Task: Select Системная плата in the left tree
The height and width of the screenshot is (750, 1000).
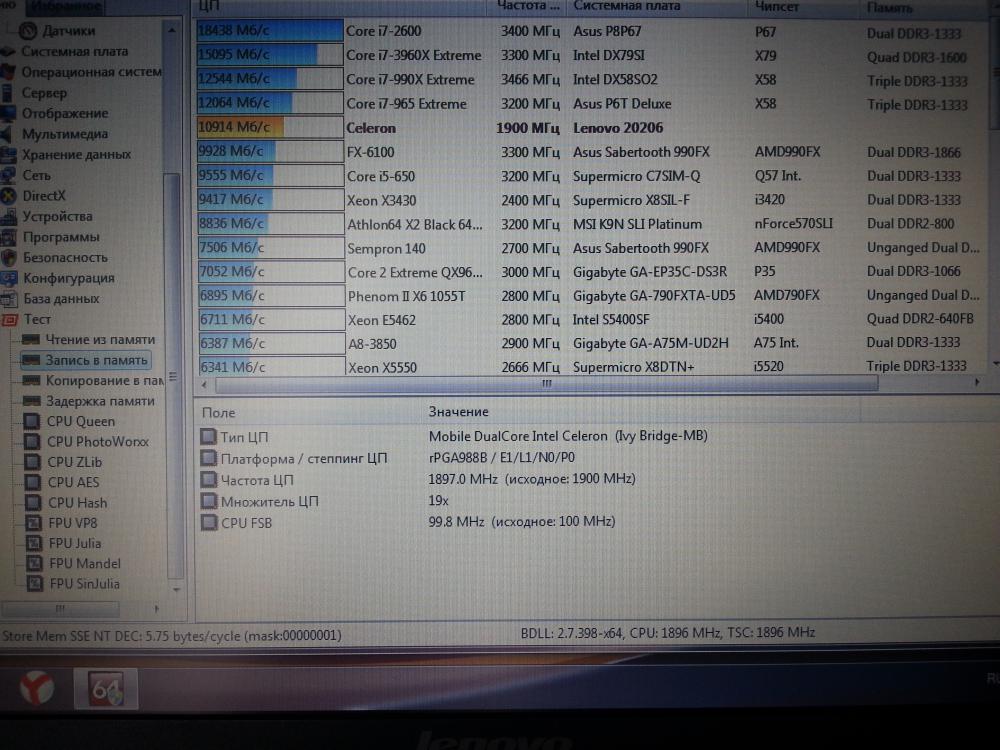Action: (x=74, y=51)
